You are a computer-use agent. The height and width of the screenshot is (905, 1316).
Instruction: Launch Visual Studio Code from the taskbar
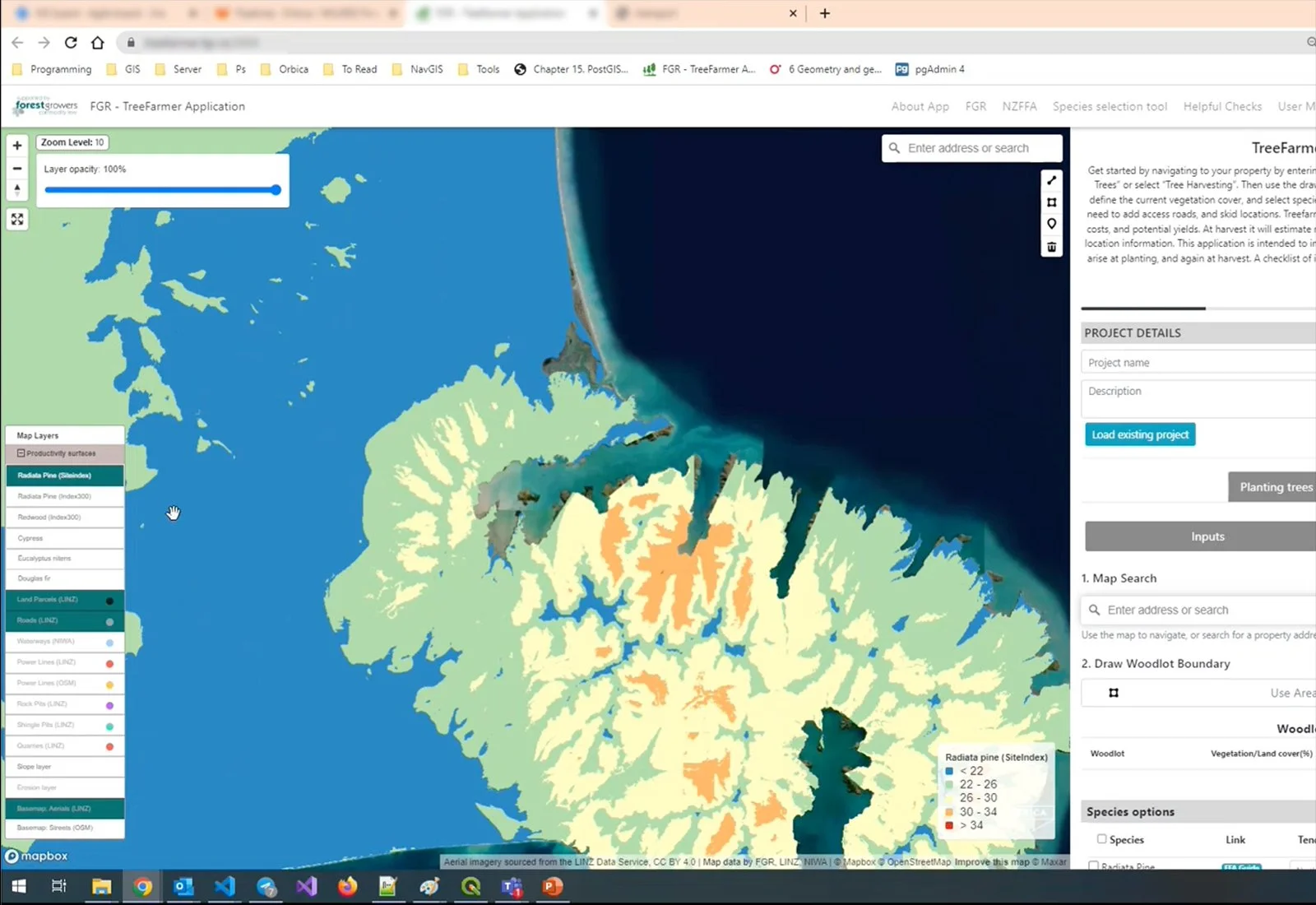click(x=225, y=886)
